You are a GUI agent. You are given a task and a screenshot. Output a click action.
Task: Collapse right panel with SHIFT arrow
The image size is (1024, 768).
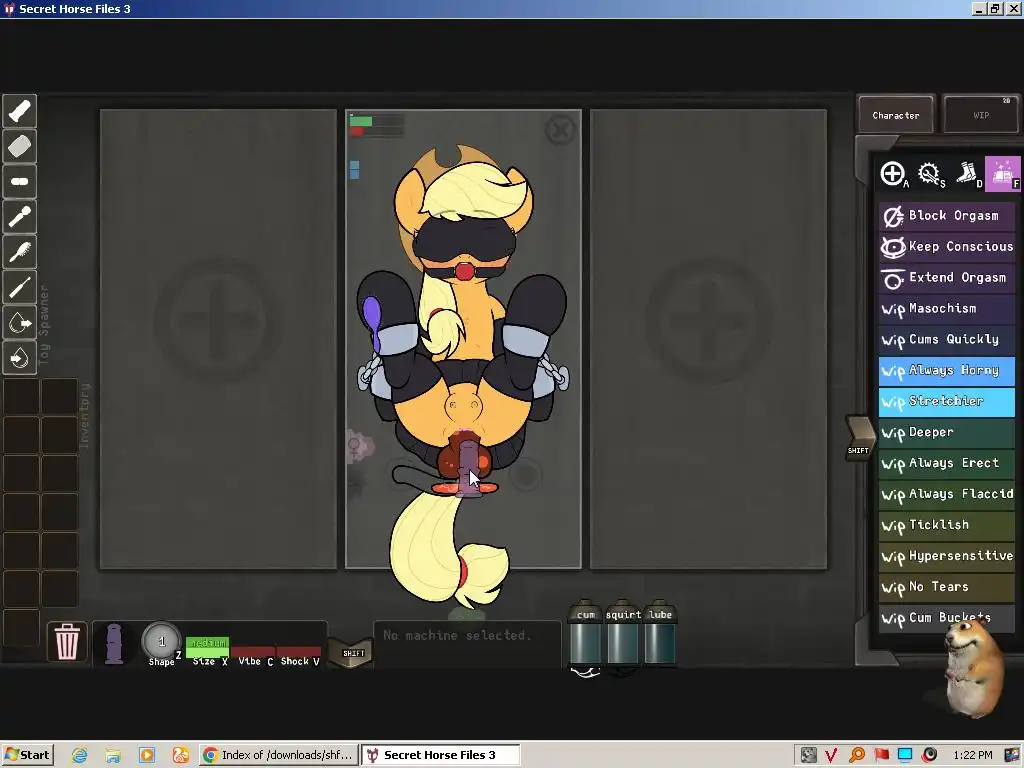click(859, 438)
